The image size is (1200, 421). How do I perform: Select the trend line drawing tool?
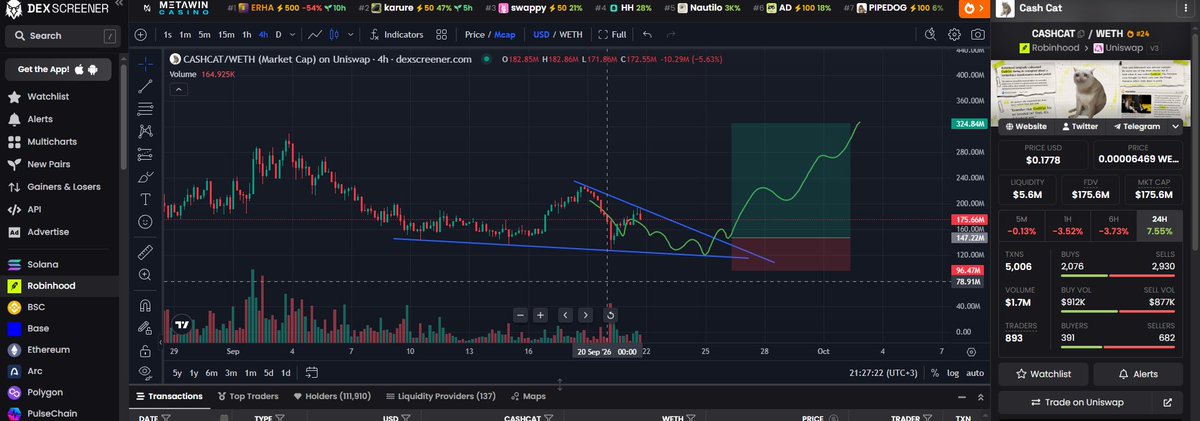[146, 85]
